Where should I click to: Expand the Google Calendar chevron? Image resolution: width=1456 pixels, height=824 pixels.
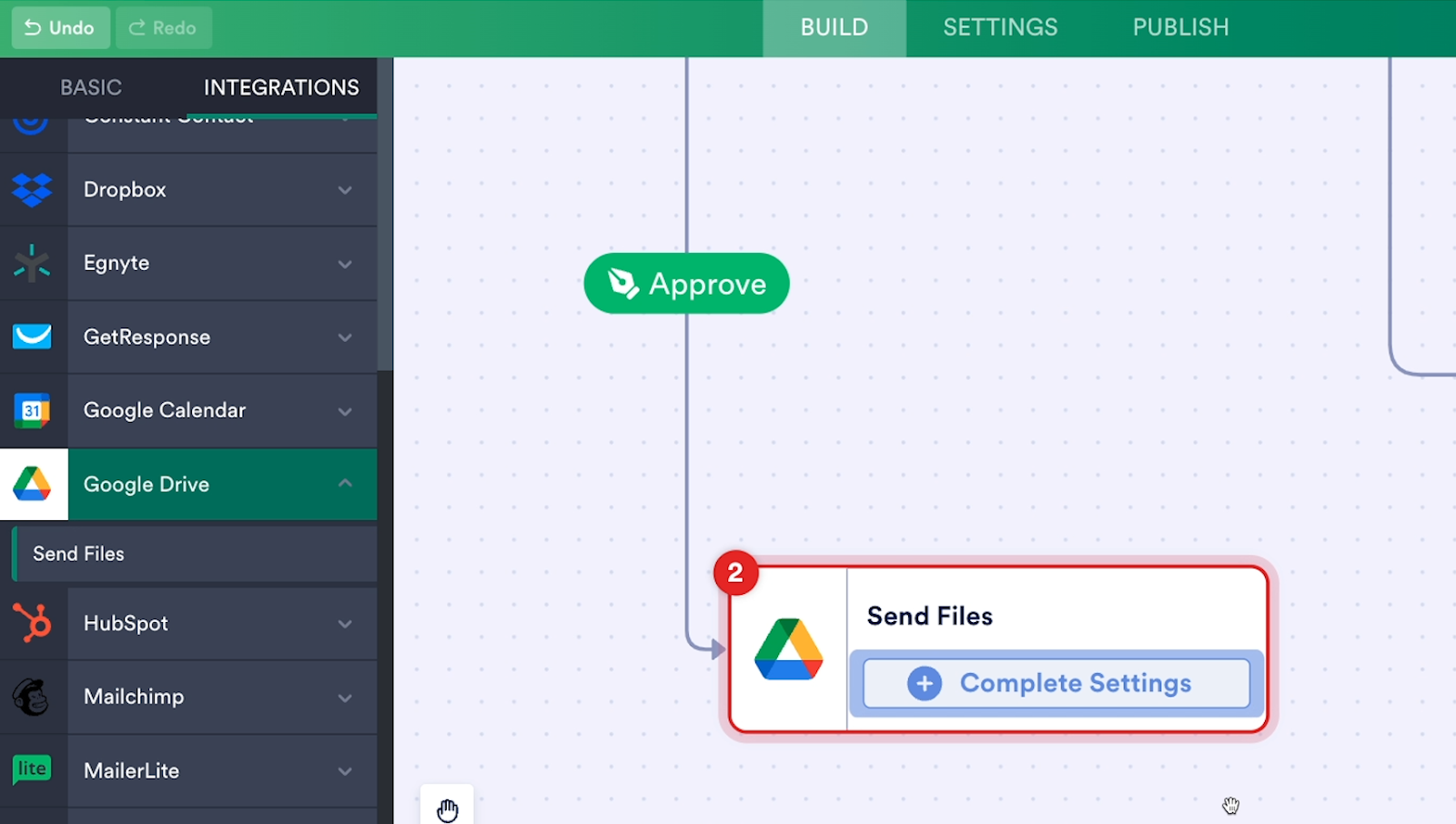(345, 411)
